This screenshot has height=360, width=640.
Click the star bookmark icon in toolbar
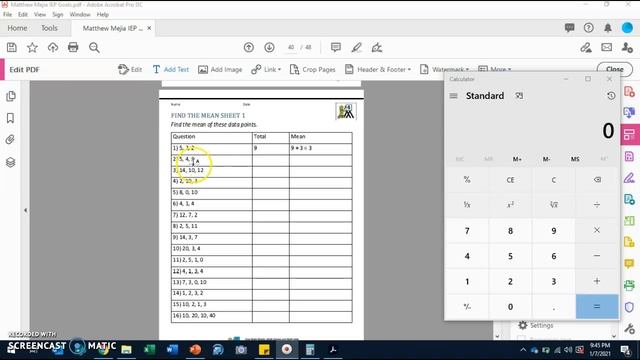tap(32, 47)
